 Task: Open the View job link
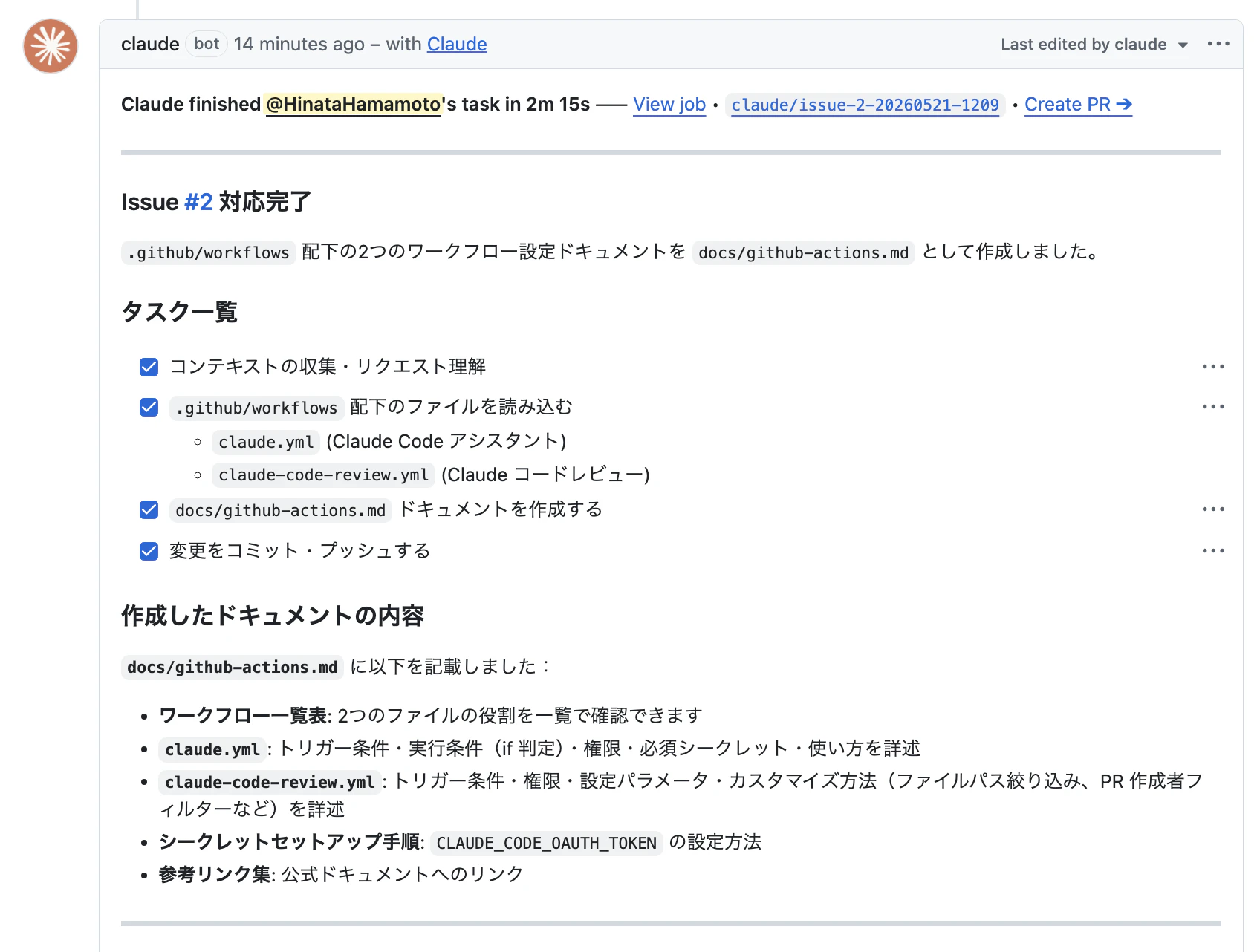click(669, 105)
